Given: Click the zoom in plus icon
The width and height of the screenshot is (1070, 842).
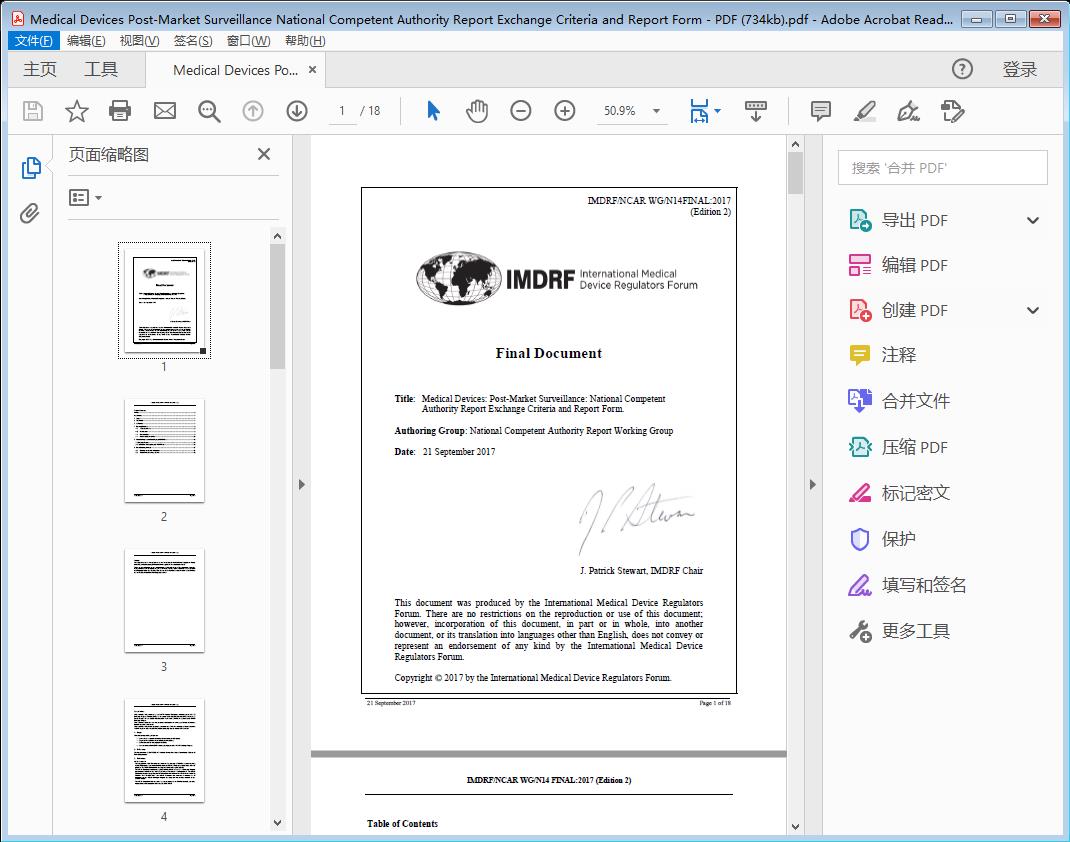Looking at the screenshot, I should pos(565,111).
